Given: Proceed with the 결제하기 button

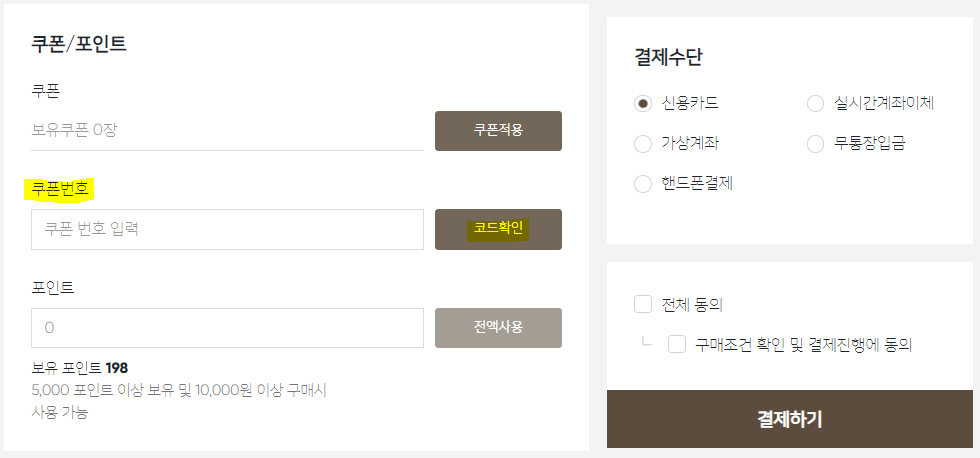Looking at the screenshot, I should (789, 419).
